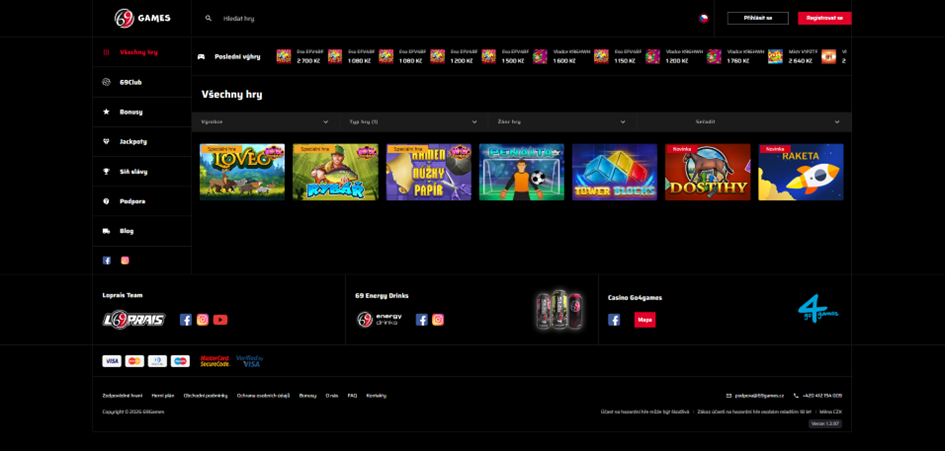Click the Hledat hry search field
The height and width of the screenshot is (451, 945).
[239, 19]
